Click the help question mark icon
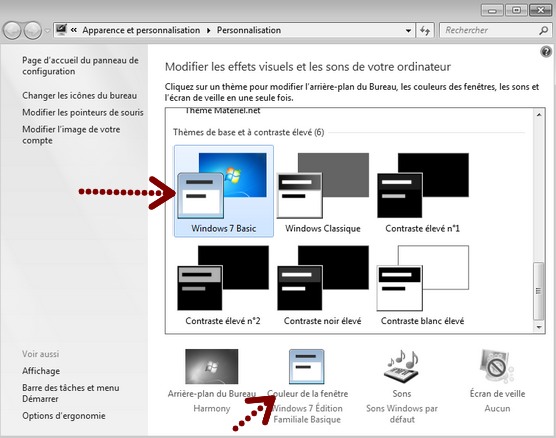 pyautogui.click(x=546, y=52)
